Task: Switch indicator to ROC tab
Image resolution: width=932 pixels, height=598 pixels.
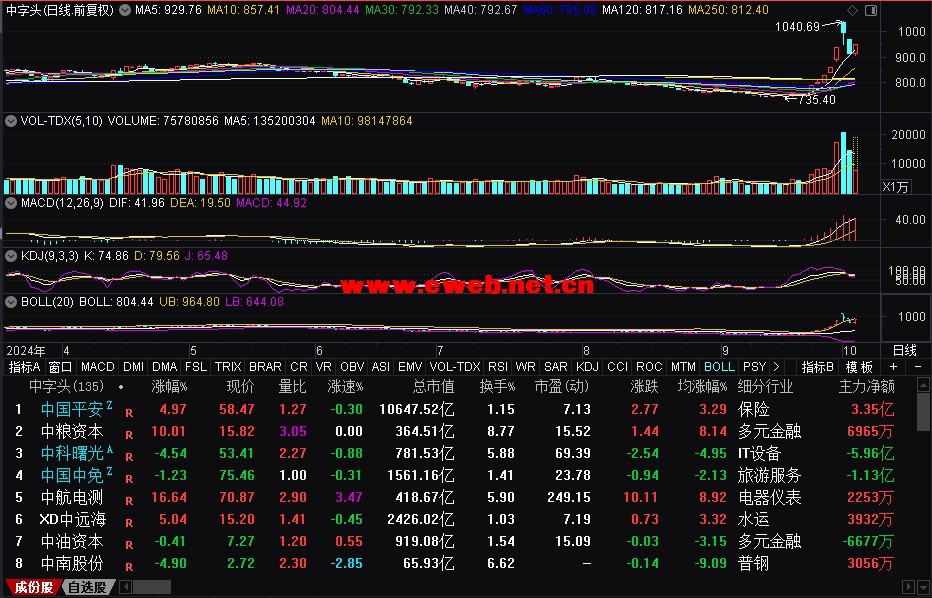Action: point(649,367)
